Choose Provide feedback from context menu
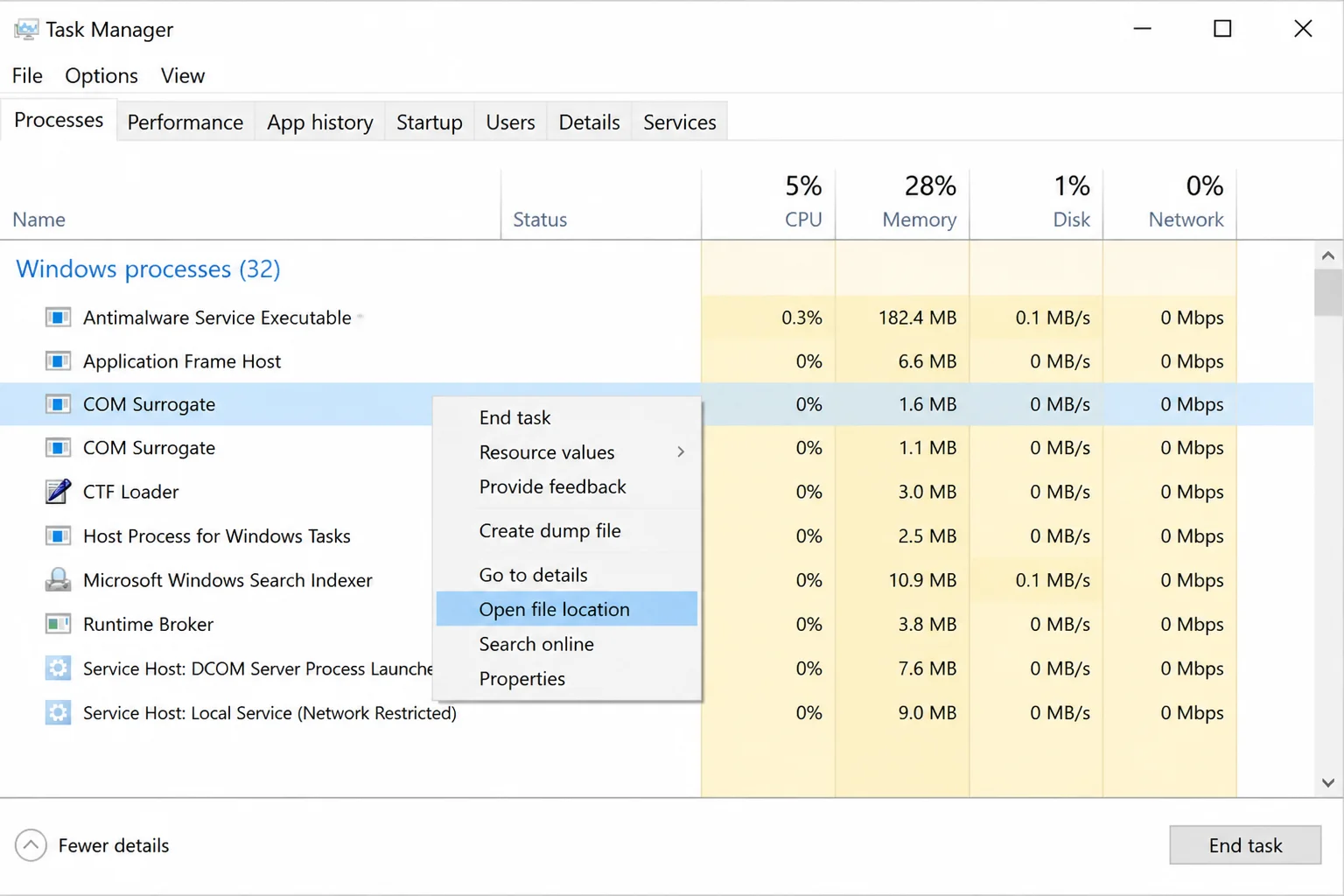 [567, 486]
